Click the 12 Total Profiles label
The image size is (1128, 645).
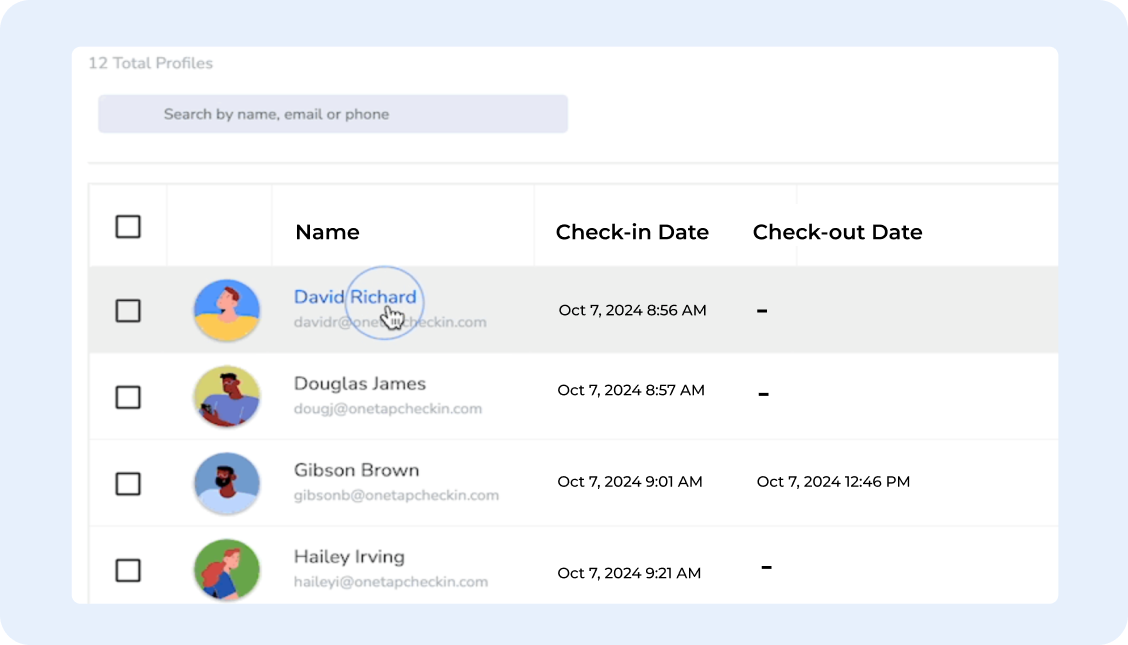(150, 63)
